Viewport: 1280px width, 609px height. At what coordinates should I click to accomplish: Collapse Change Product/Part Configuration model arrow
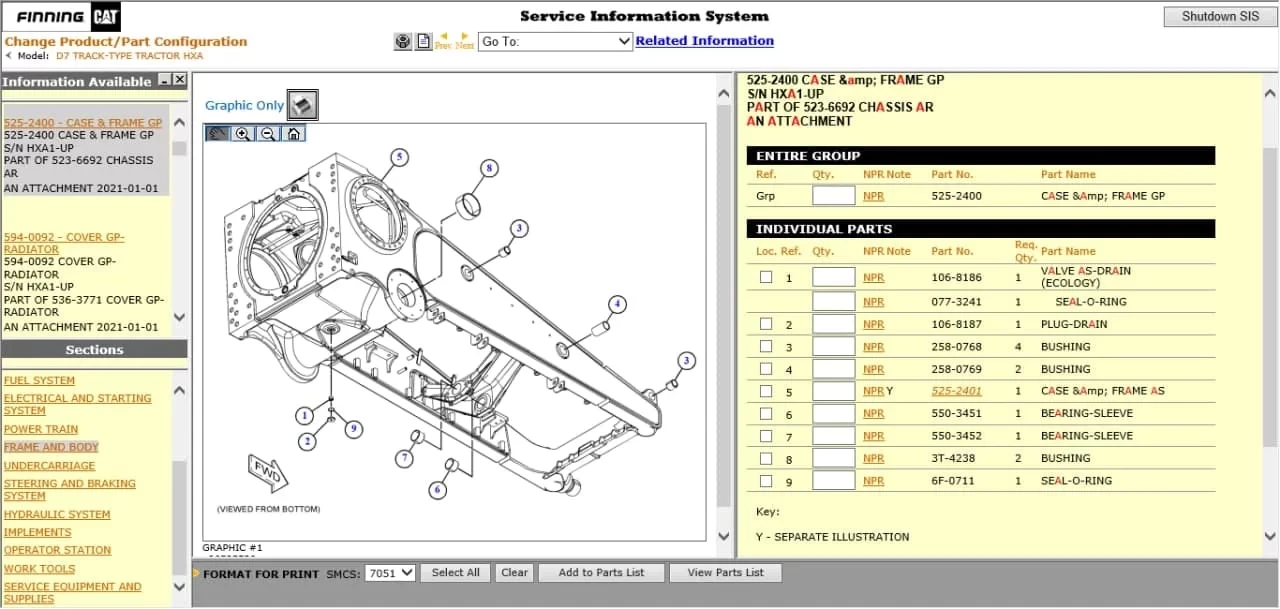[x=9, y=56]
